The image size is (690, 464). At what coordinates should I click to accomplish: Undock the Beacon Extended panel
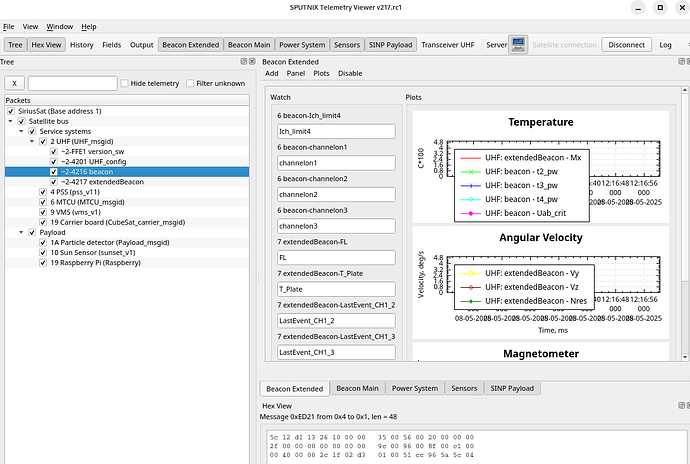click(681, 62)
